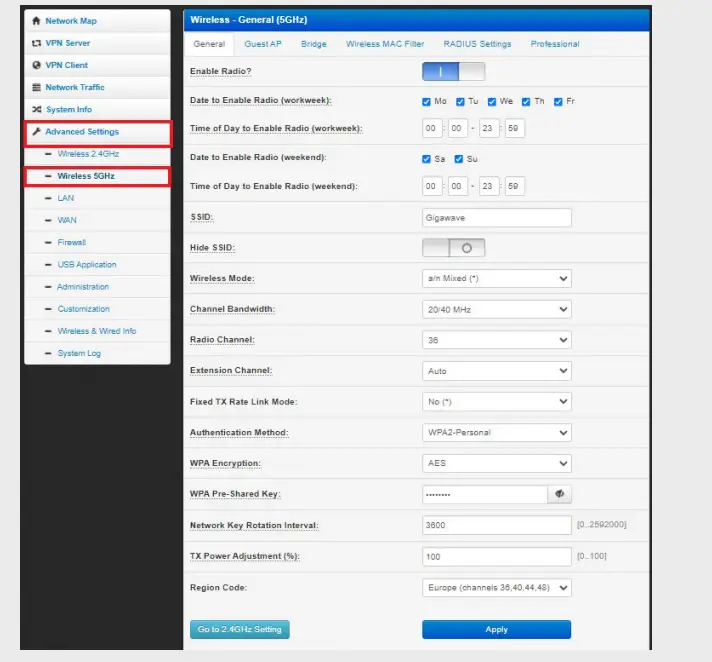
Task: Click workweek start hour field
Action: click(432, 128)
